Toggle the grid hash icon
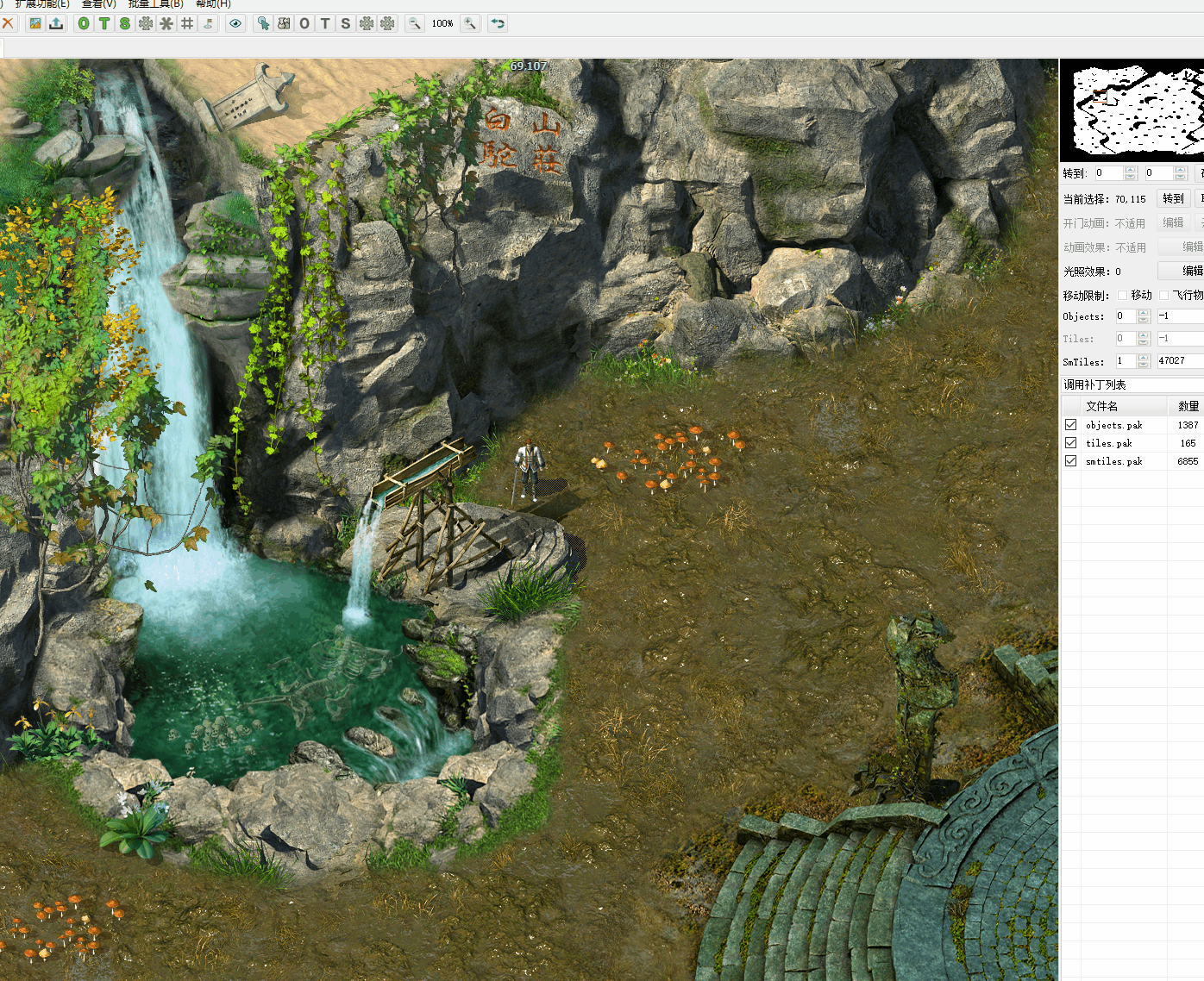The height and width of the screenshot is (981, 1204). (x=187, y=23)
